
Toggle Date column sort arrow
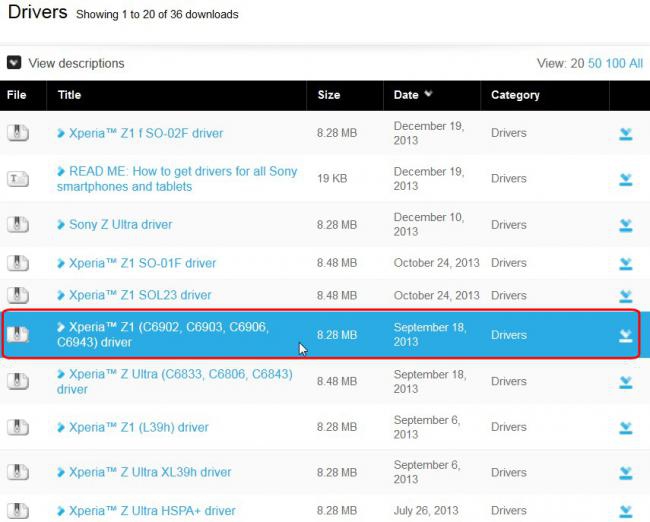(428, 94)
